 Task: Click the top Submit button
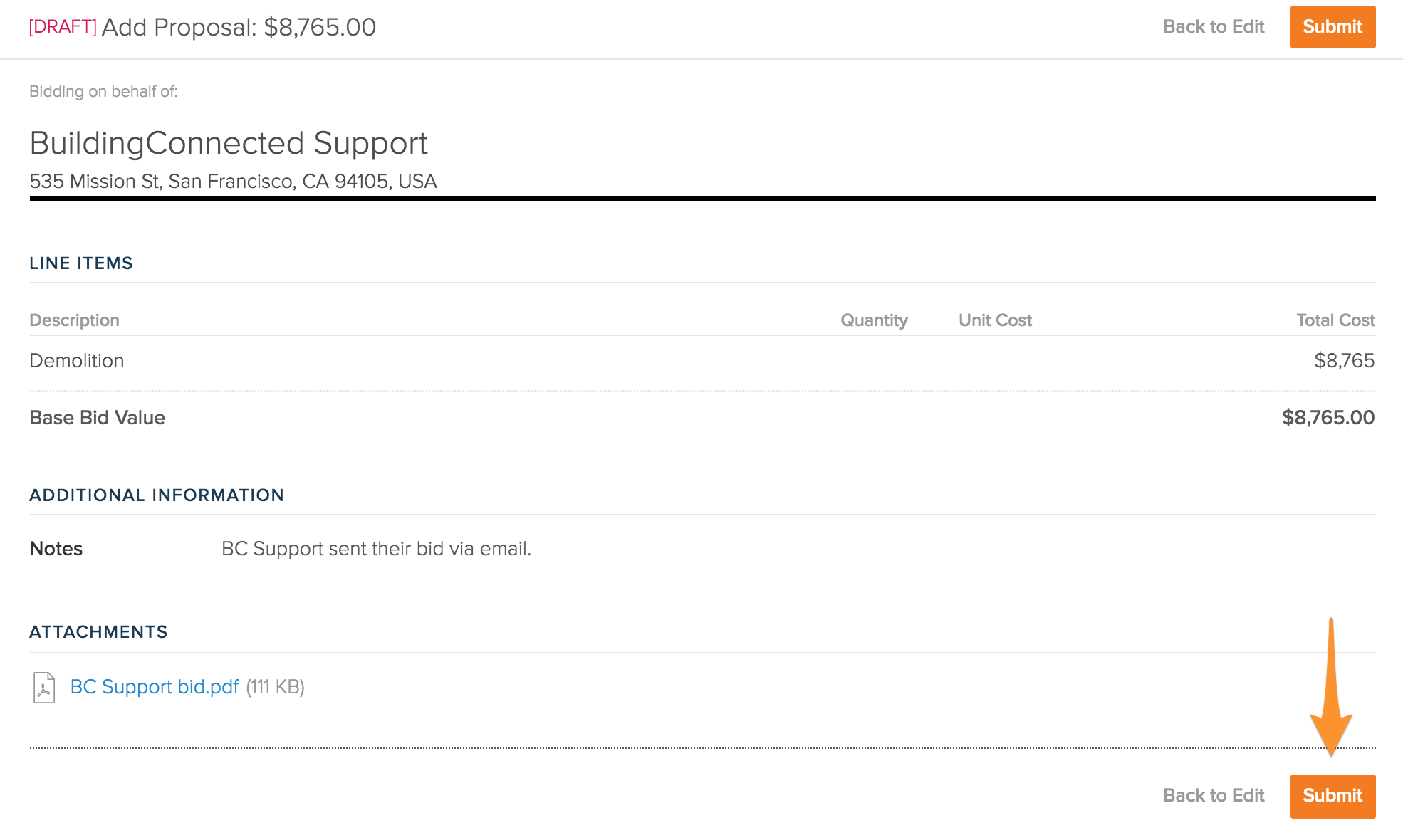(1332, 27)
